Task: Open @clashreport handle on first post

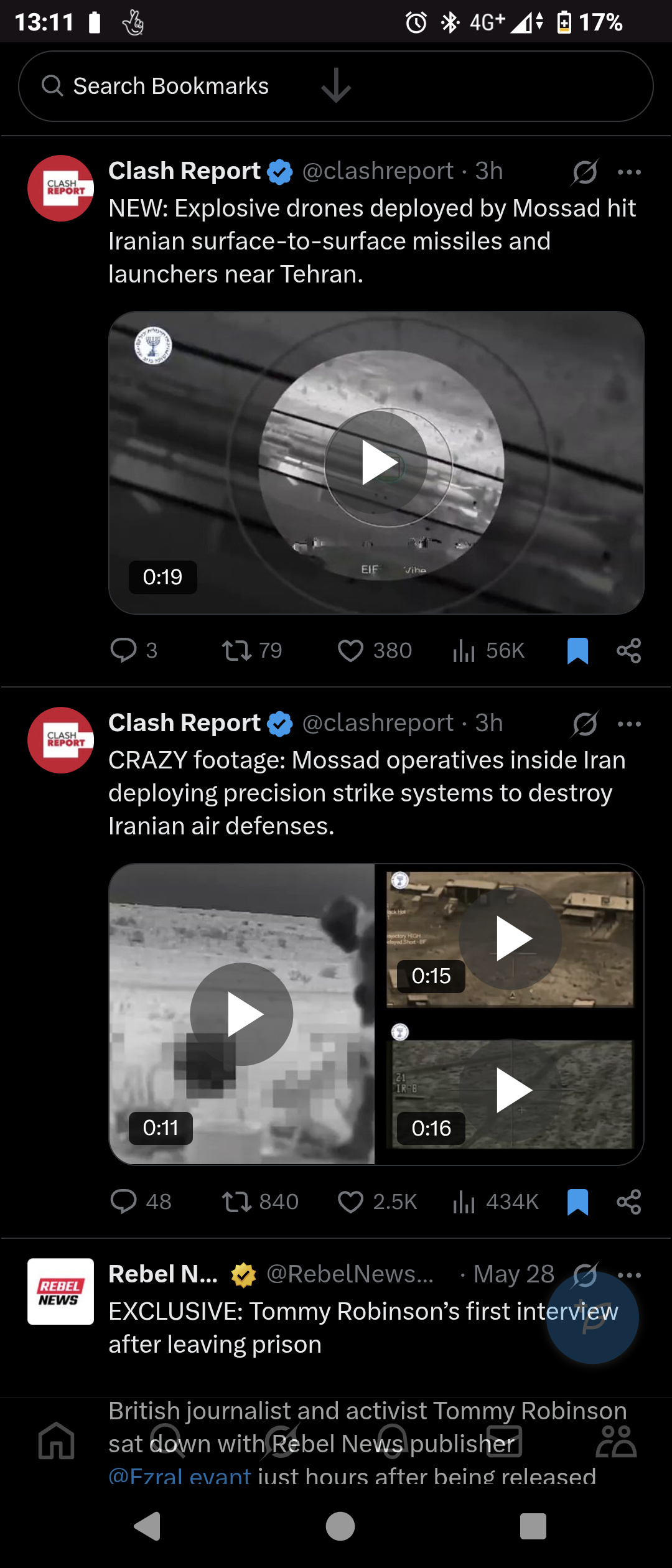Action: [x=378, y=170]
